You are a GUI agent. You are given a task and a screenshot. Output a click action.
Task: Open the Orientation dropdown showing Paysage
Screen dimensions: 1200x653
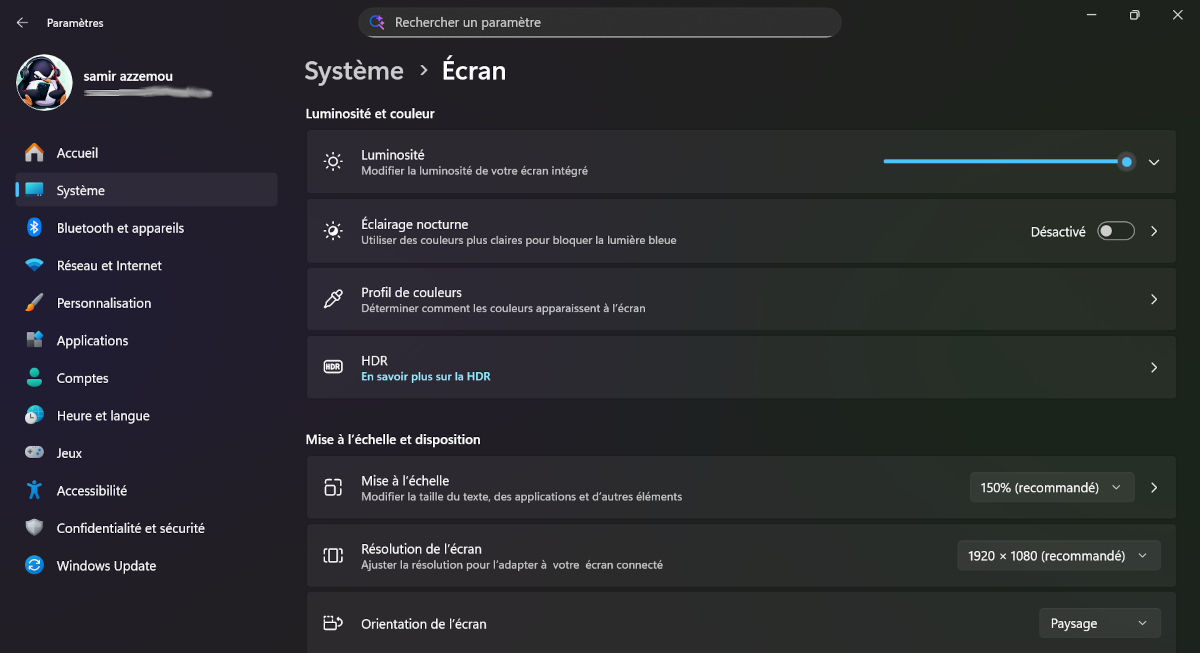[1099, 622]
